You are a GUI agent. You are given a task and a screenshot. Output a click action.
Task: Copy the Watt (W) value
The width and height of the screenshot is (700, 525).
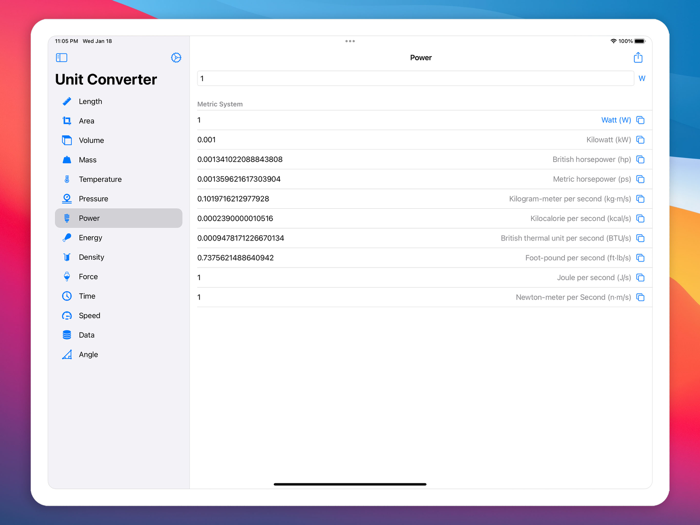(641, 120)
